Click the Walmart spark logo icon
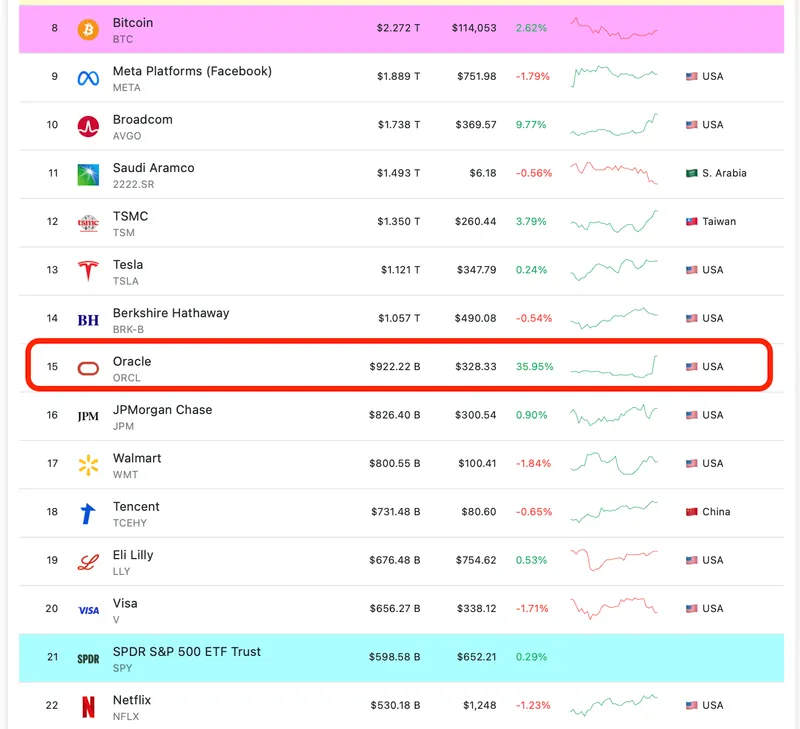Screen dimensions: 800x729 coord(88,465)
